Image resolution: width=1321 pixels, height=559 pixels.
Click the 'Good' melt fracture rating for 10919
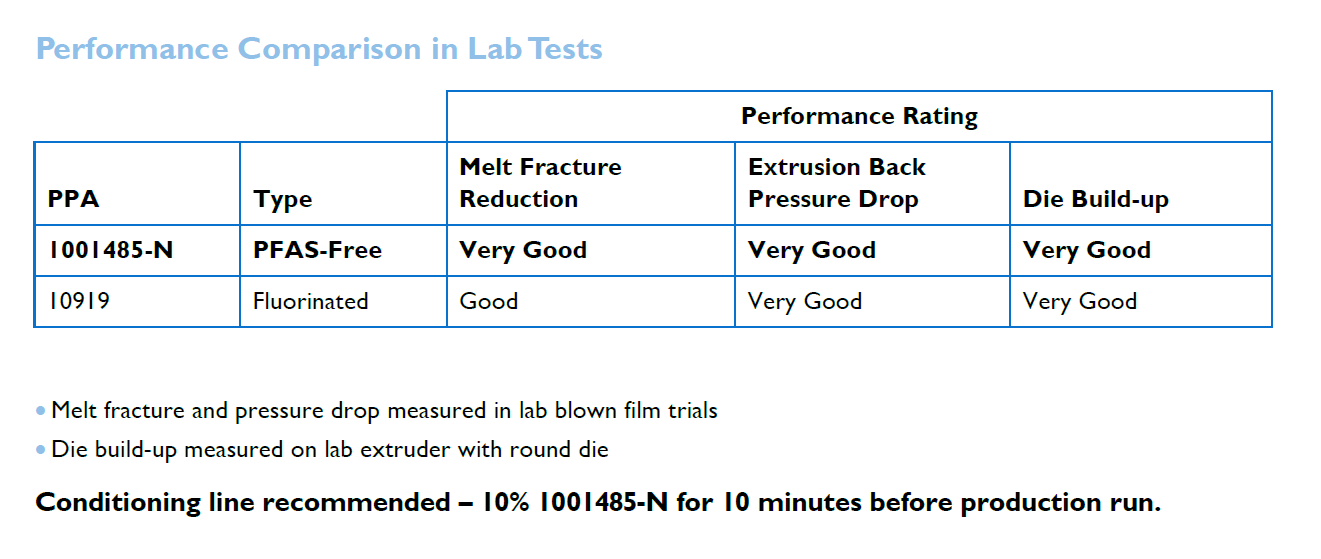click(489, 301)
